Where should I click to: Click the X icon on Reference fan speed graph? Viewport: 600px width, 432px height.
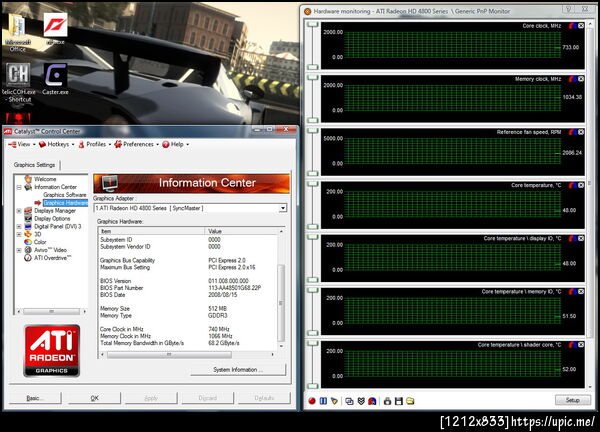(x=581, y=132)
